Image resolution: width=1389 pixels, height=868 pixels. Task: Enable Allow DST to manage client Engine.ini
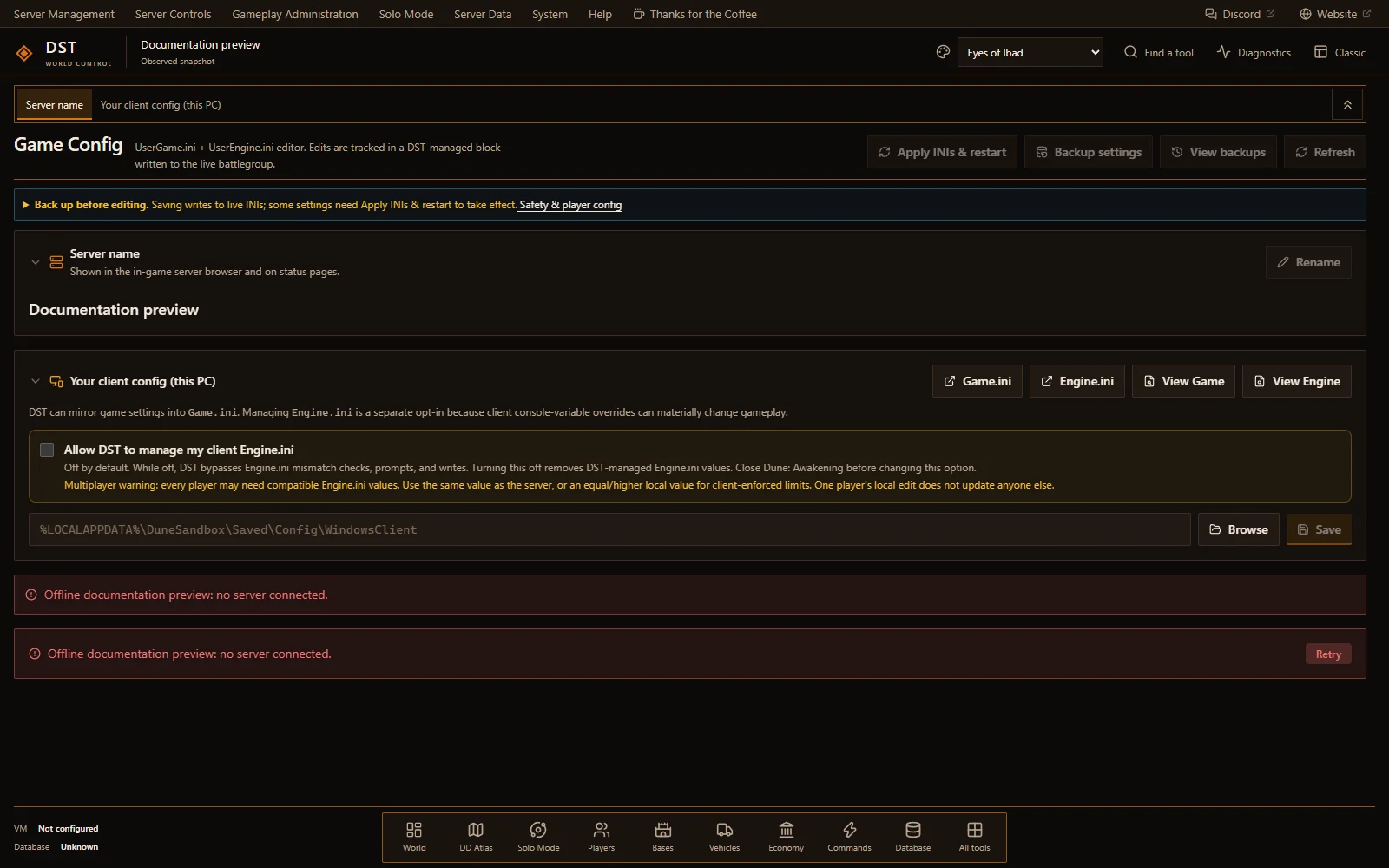[x=47, y=450]
